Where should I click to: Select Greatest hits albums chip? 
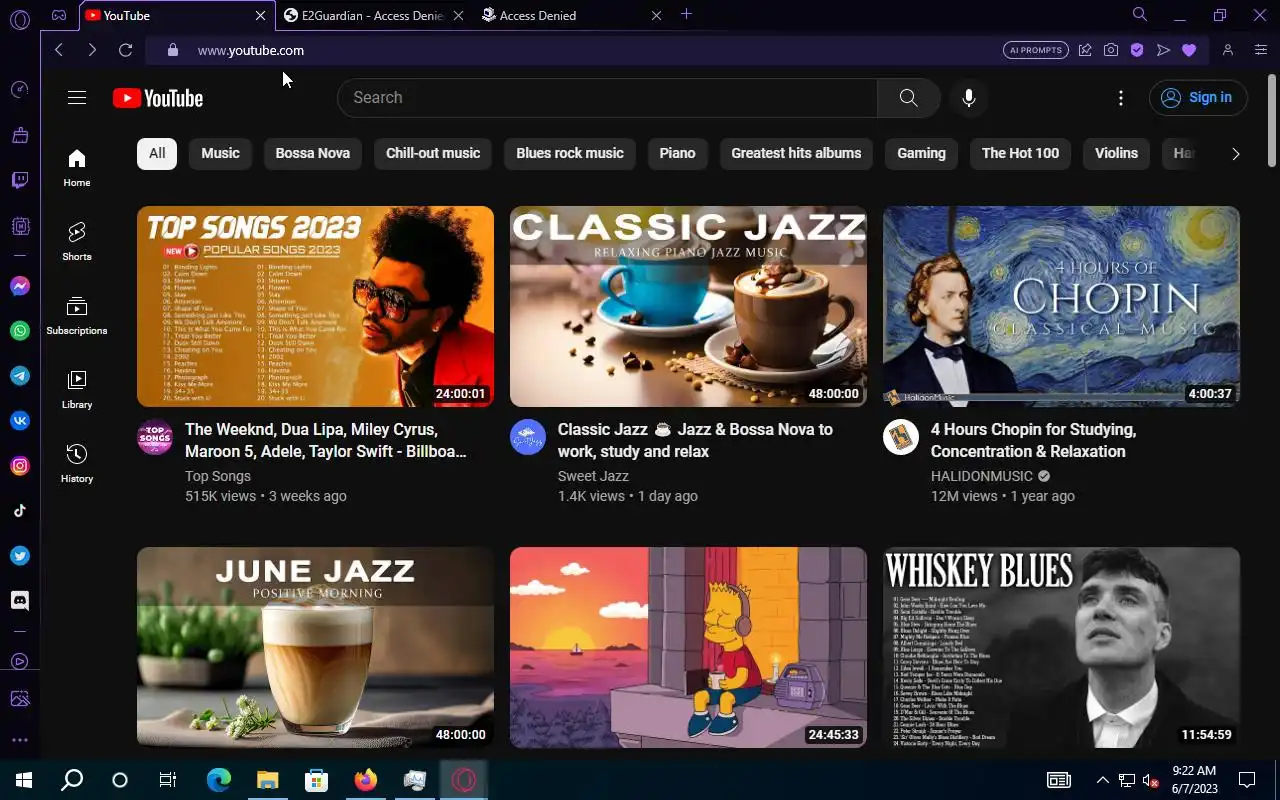coord(796,153)
